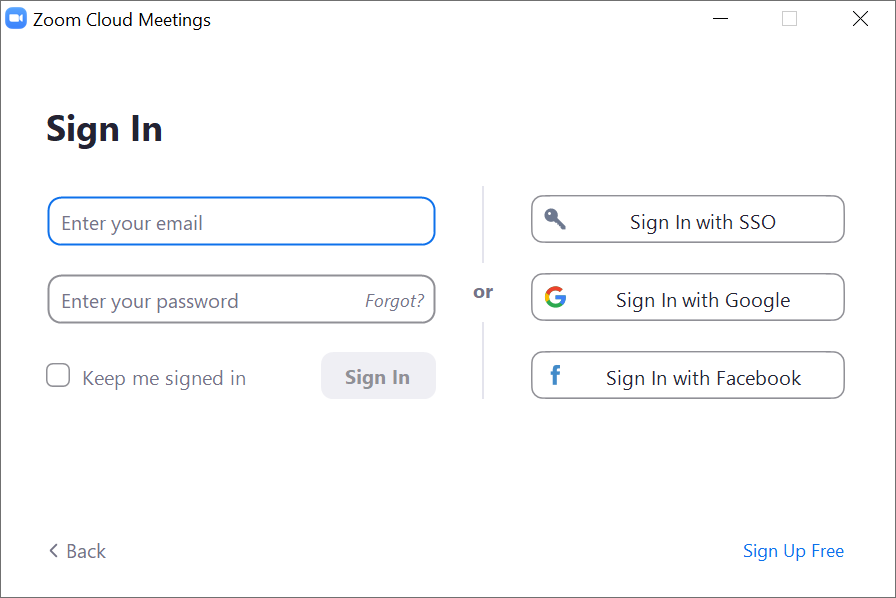Click the Keep me signed in label
This screenshot has height=598, width=896.
[x=164, y=378]
